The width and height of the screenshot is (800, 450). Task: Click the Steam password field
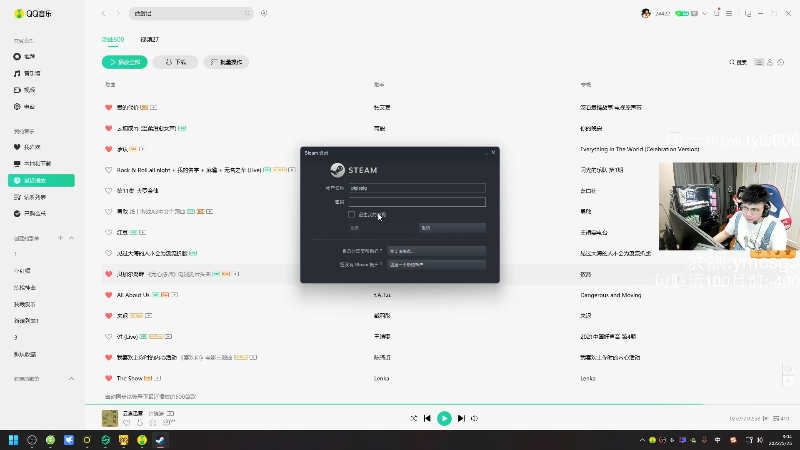(x=417, y=202)
